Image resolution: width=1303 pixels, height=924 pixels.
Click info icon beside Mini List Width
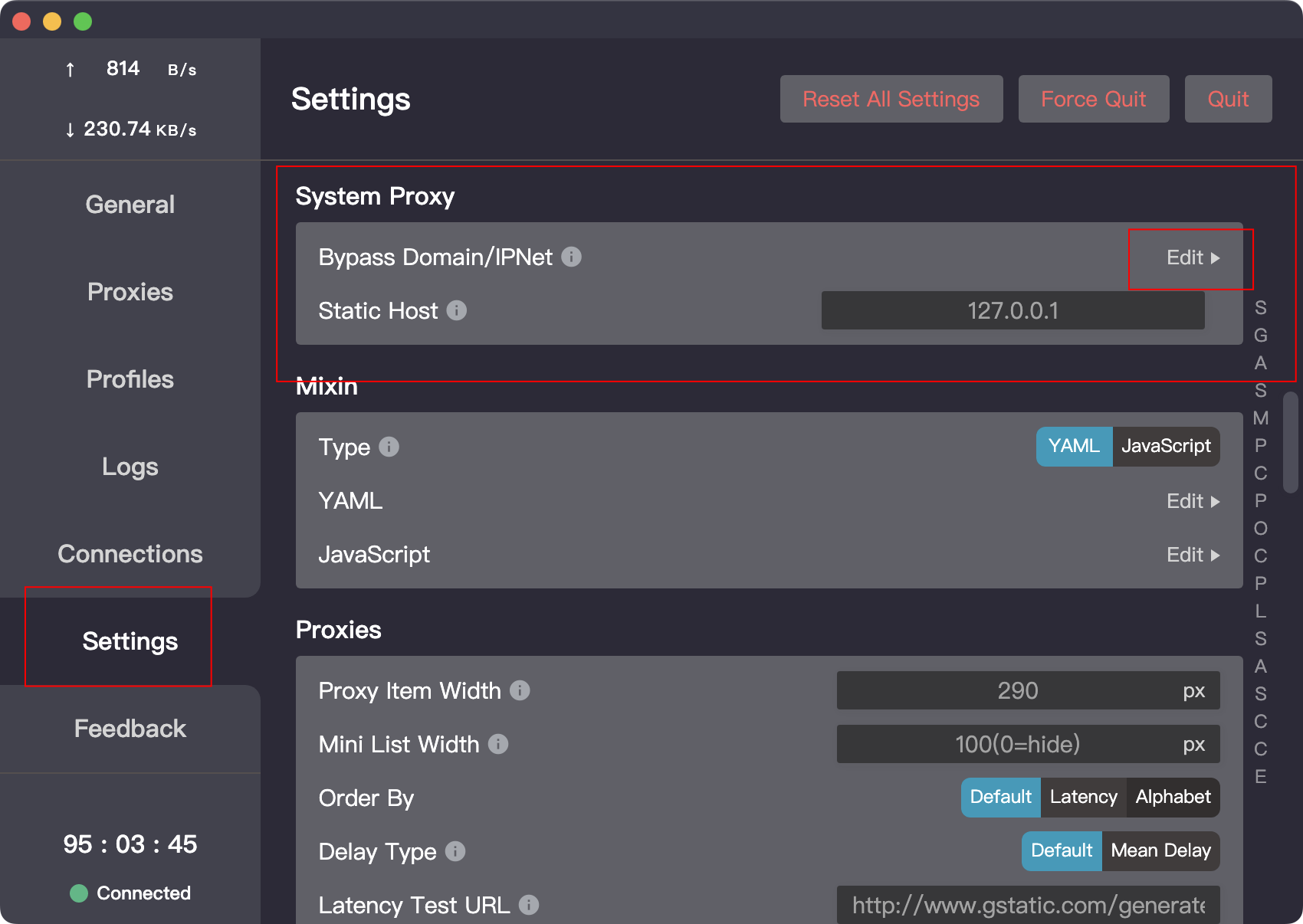498,744
